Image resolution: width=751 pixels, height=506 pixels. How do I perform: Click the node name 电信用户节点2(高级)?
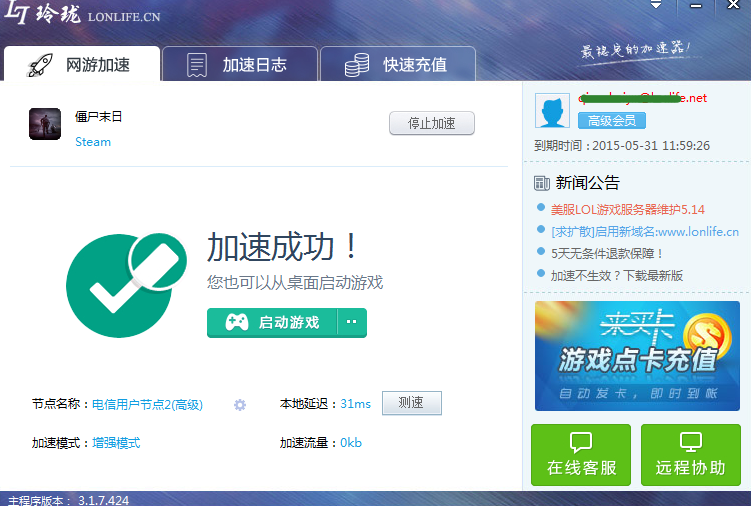click(x=148, y=404)
